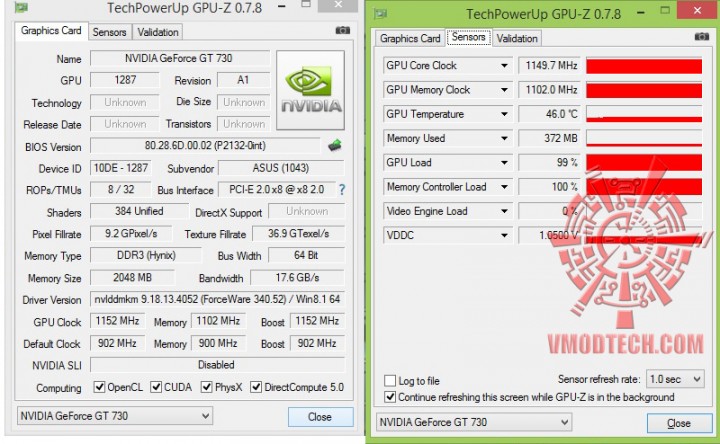
Task: Click the GPU-Z app icon in left title bar
Action: [21, 7]
